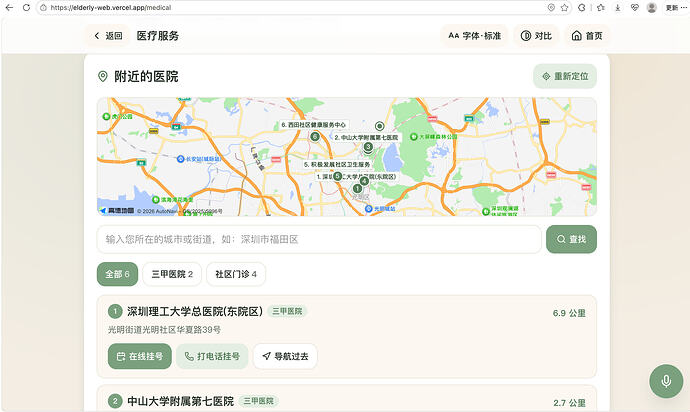Click the 重新定位 relocate button
This screenshot has height=412, width=690.
point(565,76)
